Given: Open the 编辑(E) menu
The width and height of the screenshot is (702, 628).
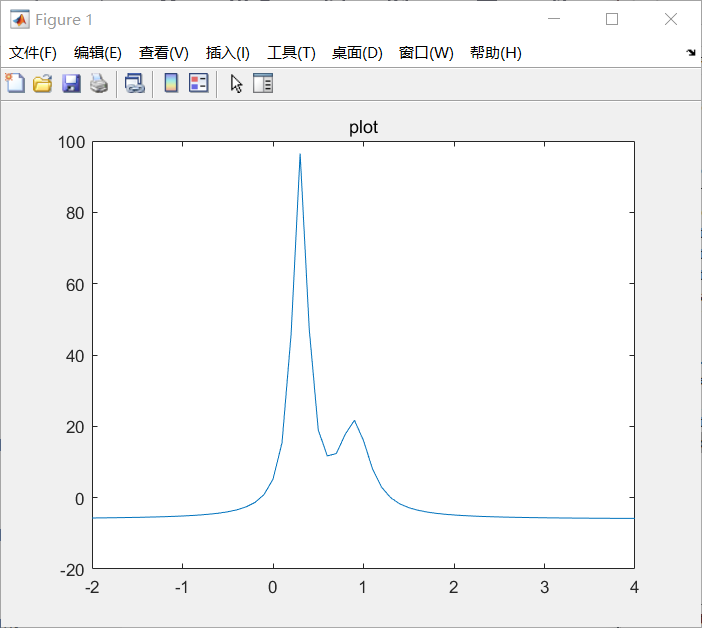Looking at the screenshot, I should [x=98, y=53].
